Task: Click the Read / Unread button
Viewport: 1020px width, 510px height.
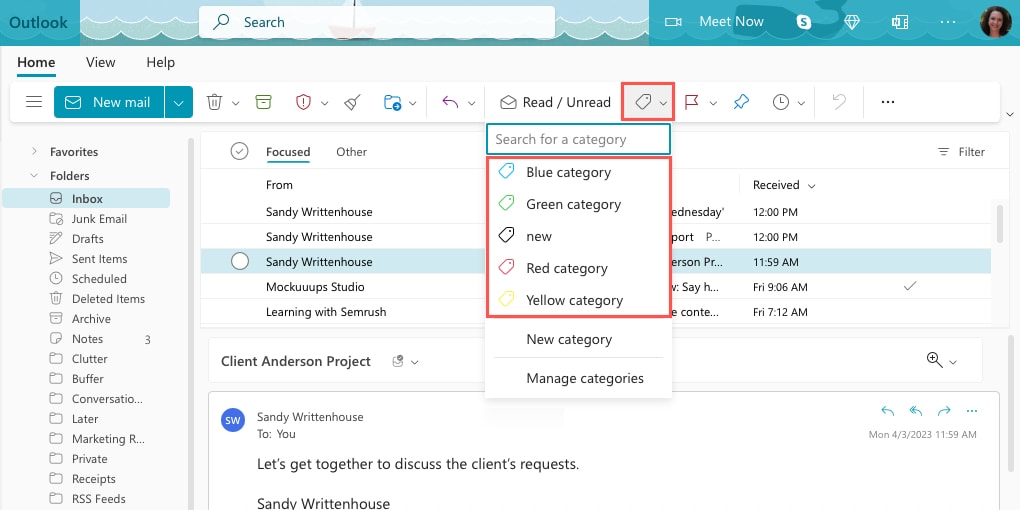Action: 556,102
